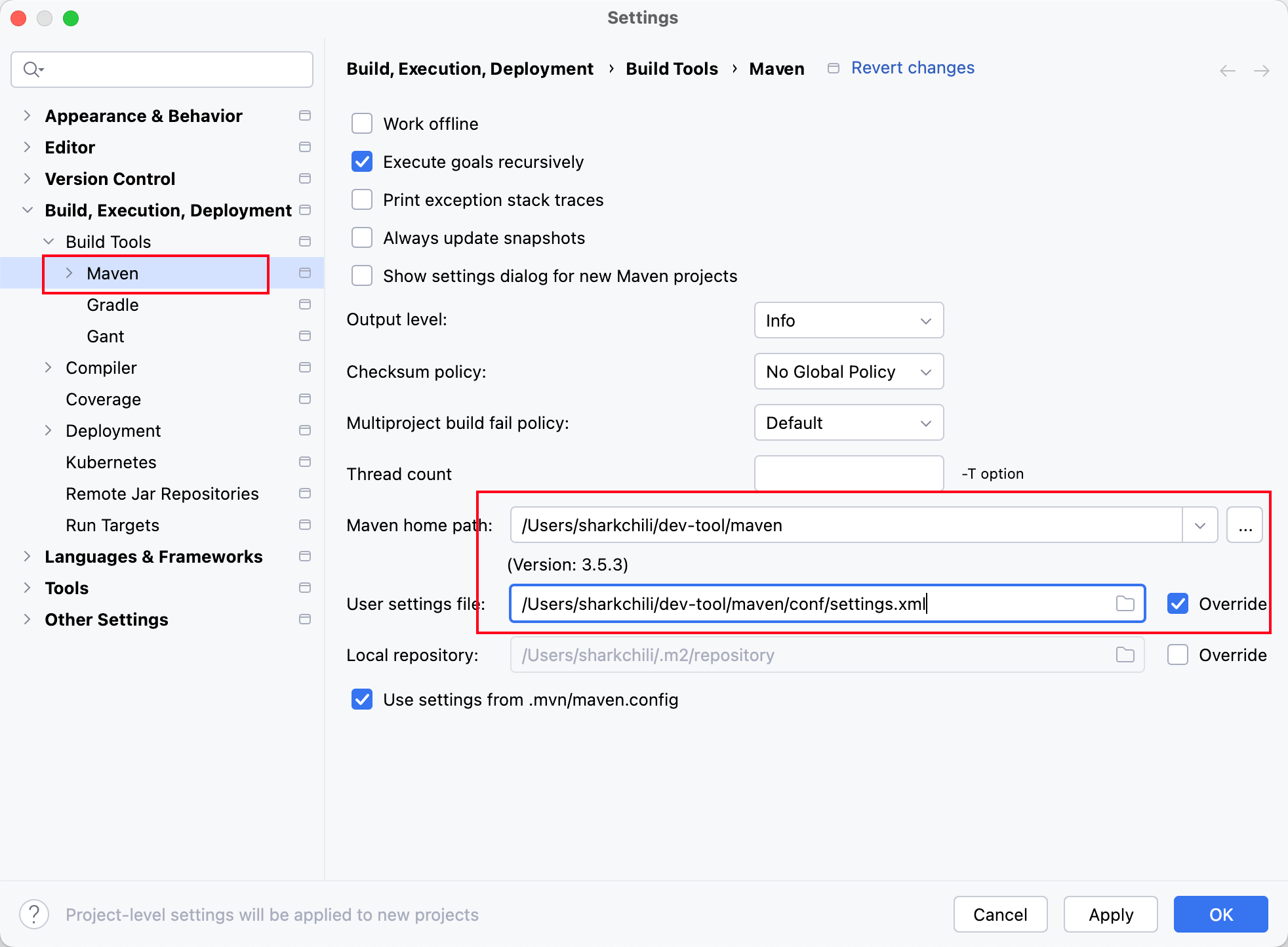
Task: Click folder icon in Local repository field
Action: click(1125, 655)
